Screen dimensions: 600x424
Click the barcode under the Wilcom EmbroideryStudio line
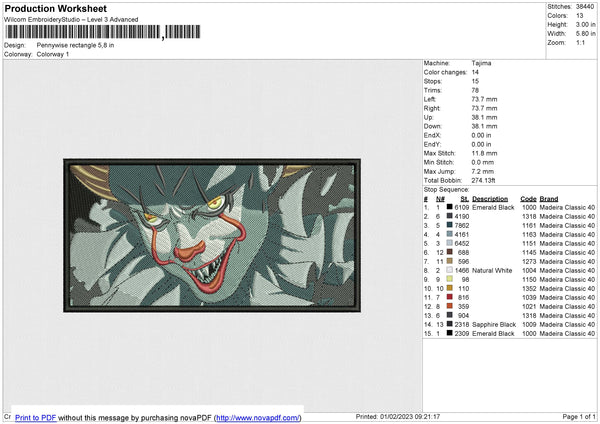pyautogui.click(x=103, y=32)
